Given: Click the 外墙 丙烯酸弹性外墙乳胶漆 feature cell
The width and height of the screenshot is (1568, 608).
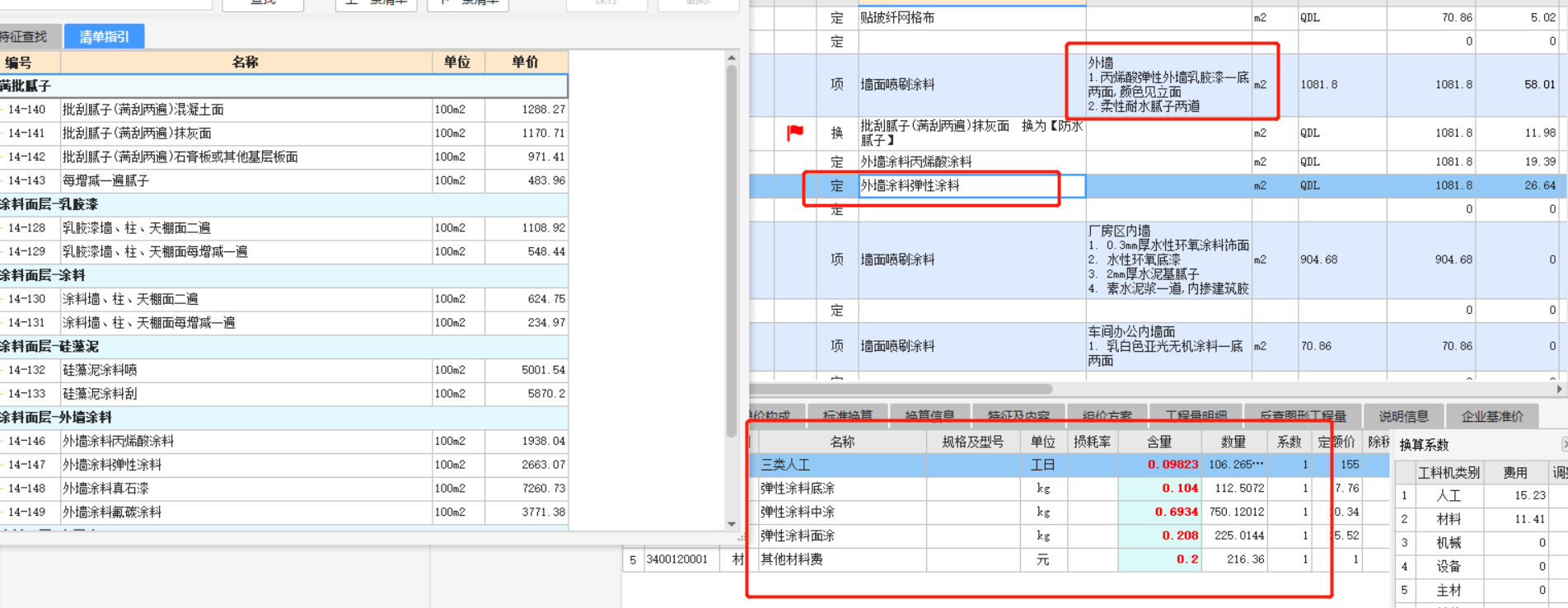Looking at the screenshot, I should point(1169,84).
